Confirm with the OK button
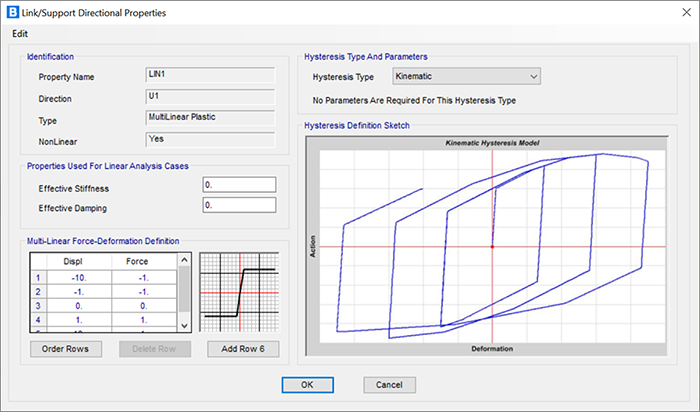Screen dimensions: 700x412 pos(307,384)
